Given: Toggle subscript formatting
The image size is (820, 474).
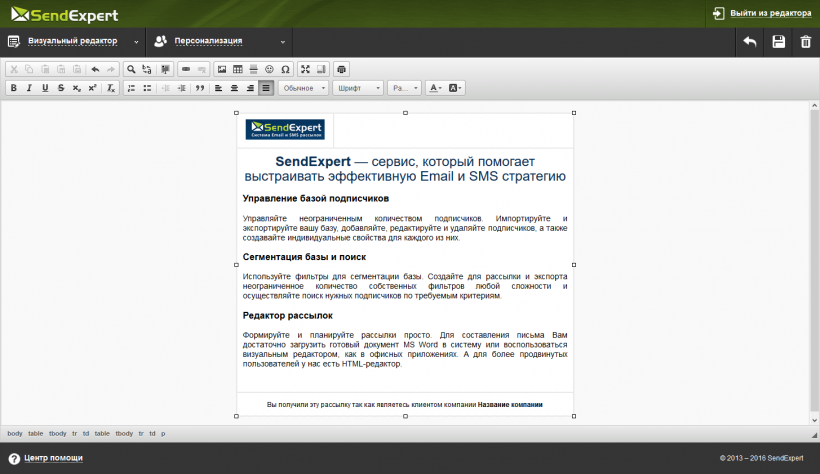Looking at the screenshot, I should coord(77,88).
